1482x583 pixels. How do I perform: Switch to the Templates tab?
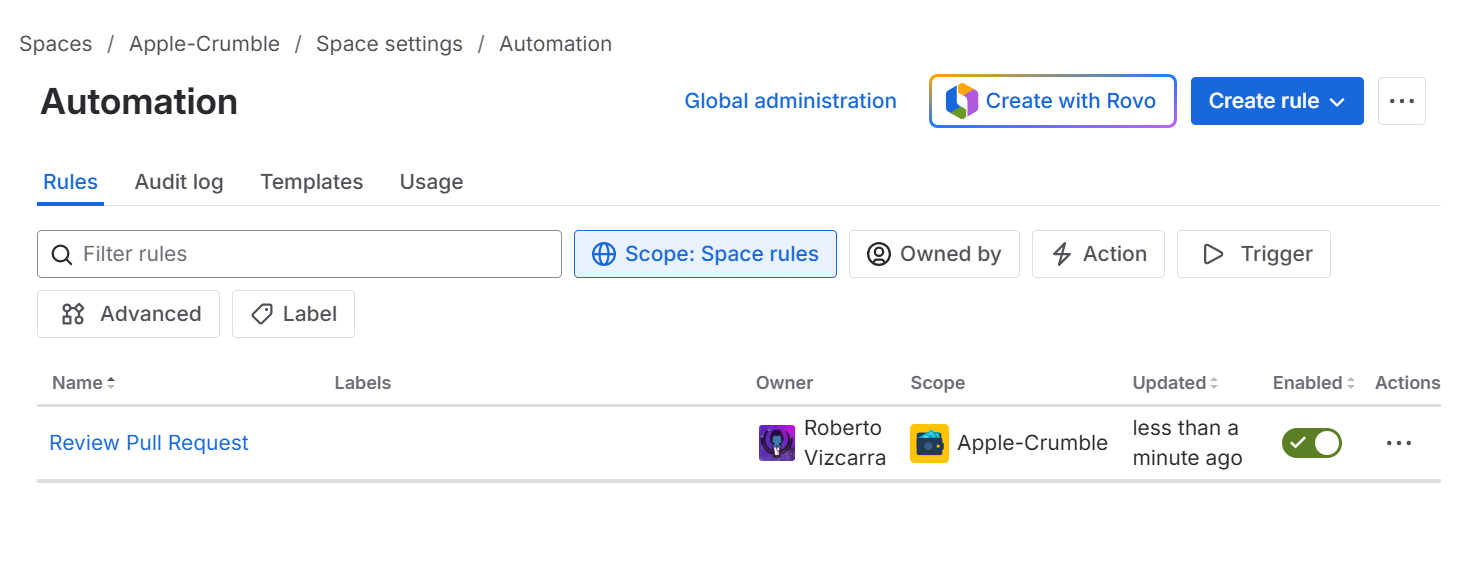coord(311,182)
